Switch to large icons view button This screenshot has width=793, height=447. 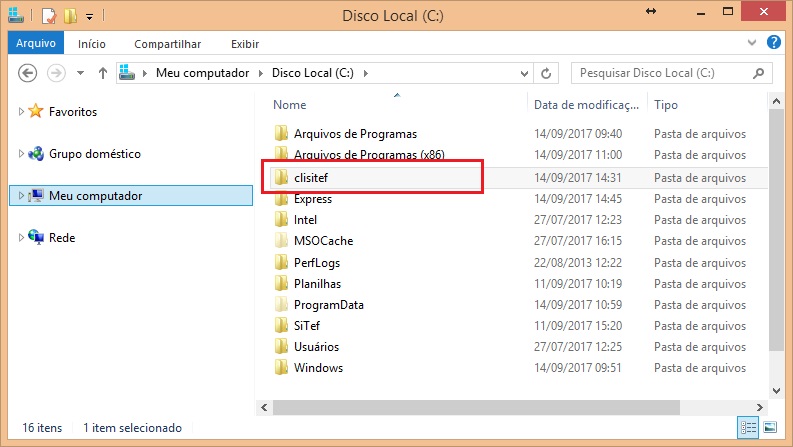click(770, 427)
